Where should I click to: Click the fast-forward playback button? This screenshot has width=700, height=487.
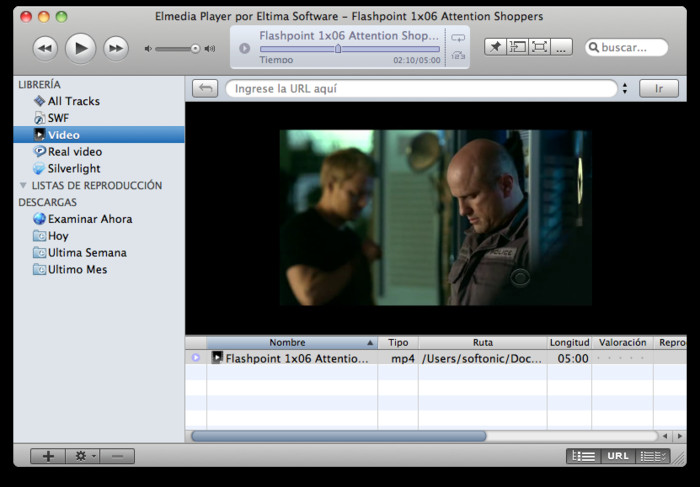click(x=116, y=48)
